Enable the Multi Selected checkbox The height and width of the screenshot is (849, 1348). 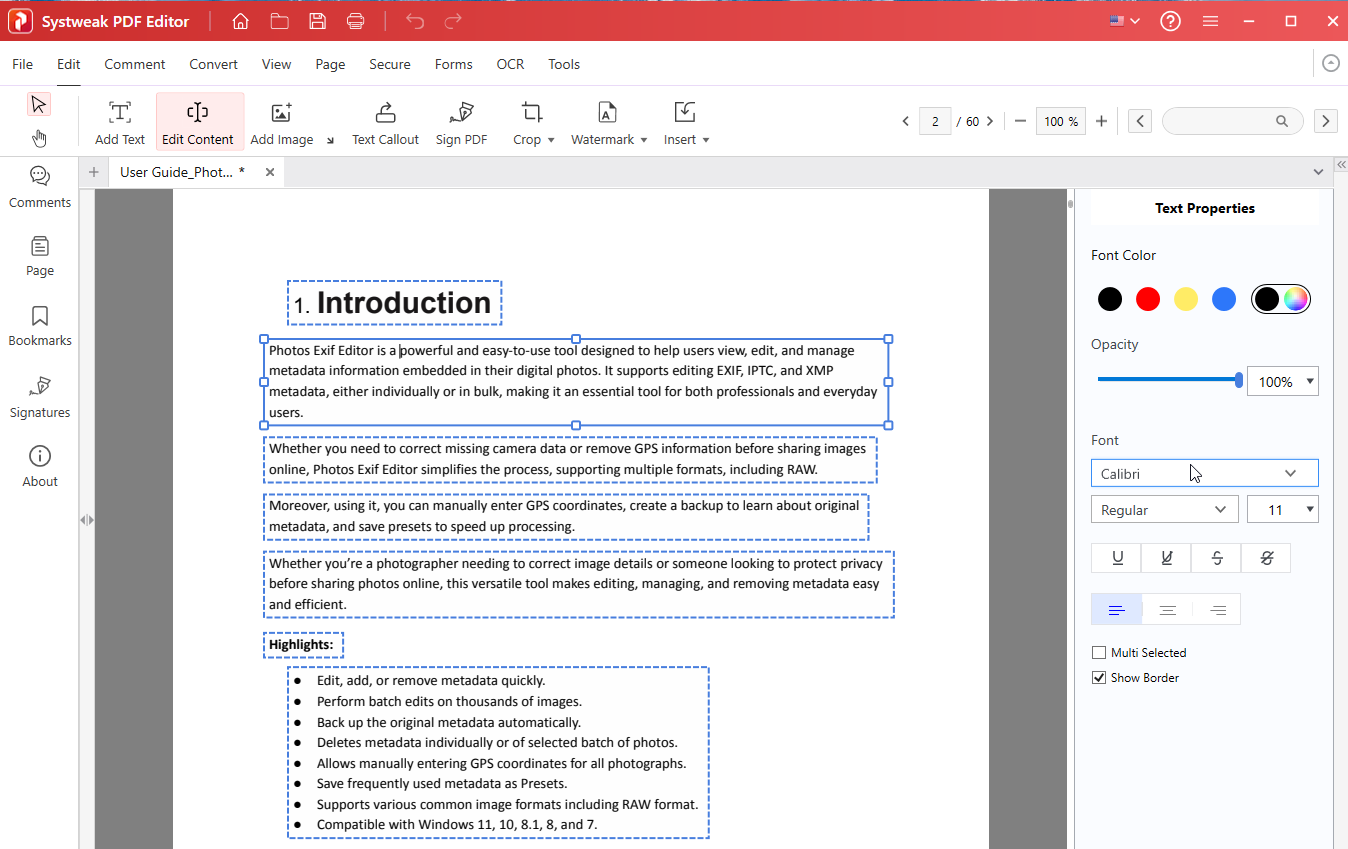point(1100,653)
